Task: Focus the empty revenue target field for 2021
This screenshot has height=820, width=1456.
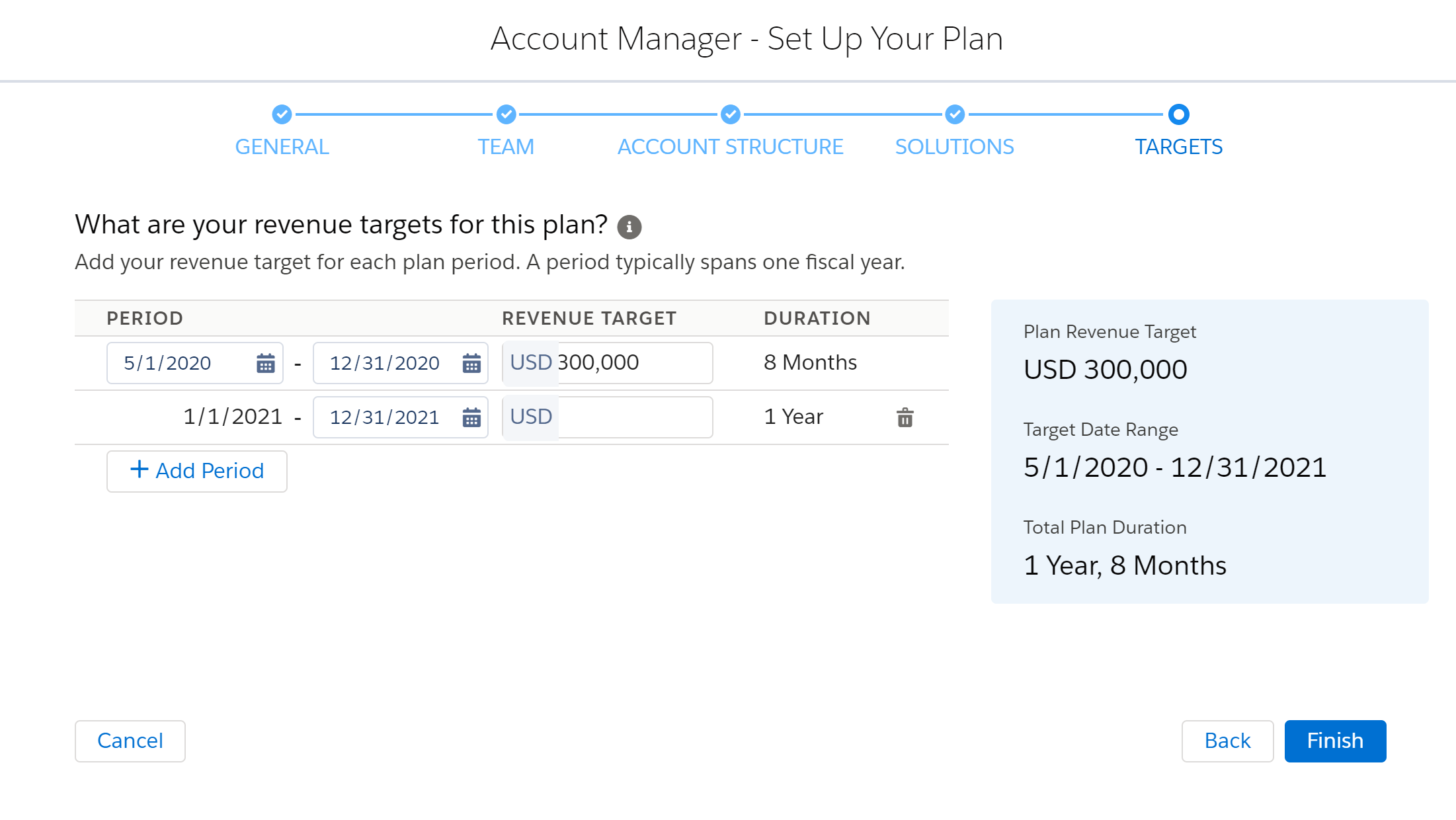Action: point(635,417)
